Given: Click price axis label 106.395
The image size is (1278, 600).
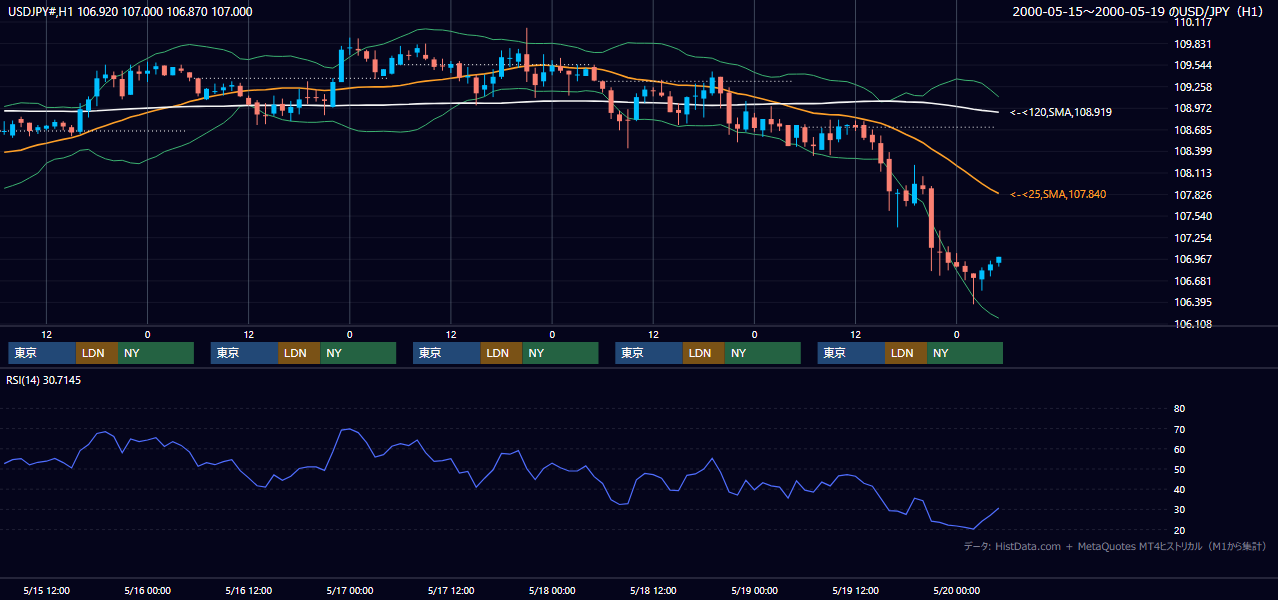Looking at the screenshot, I should click(x=1193, y=302).
